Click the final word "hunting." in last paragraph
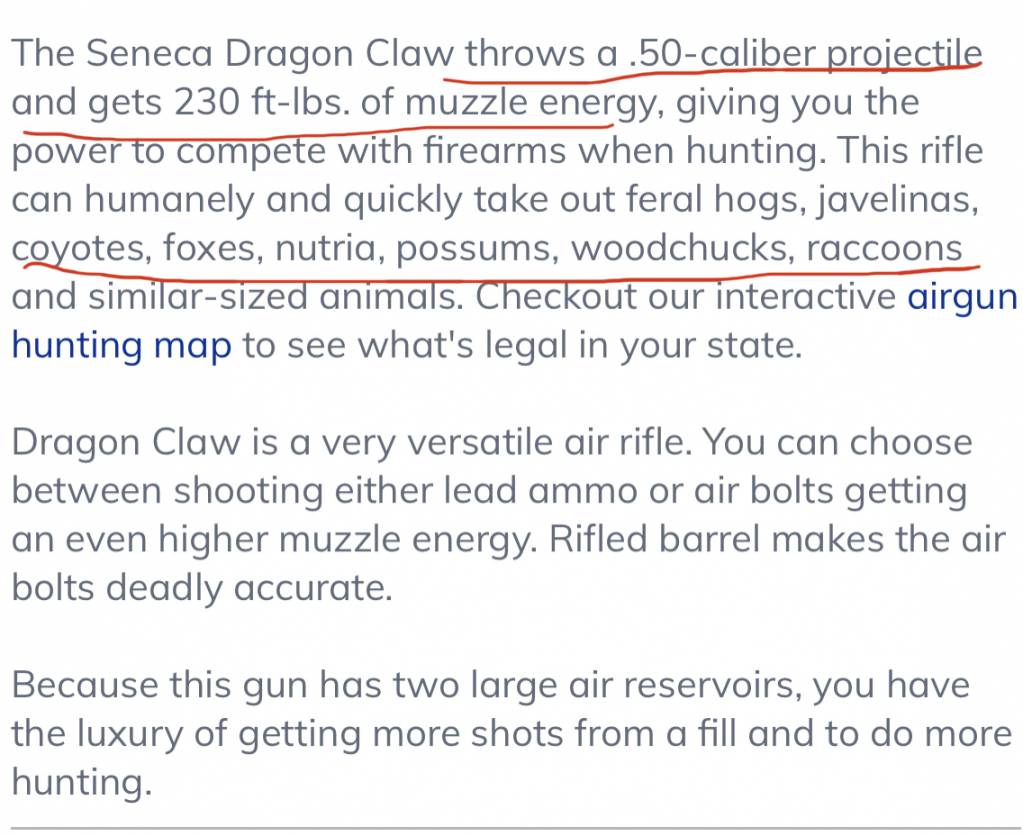The width and height of the screenshot is (1023, 836). click(x=82, y=782)
